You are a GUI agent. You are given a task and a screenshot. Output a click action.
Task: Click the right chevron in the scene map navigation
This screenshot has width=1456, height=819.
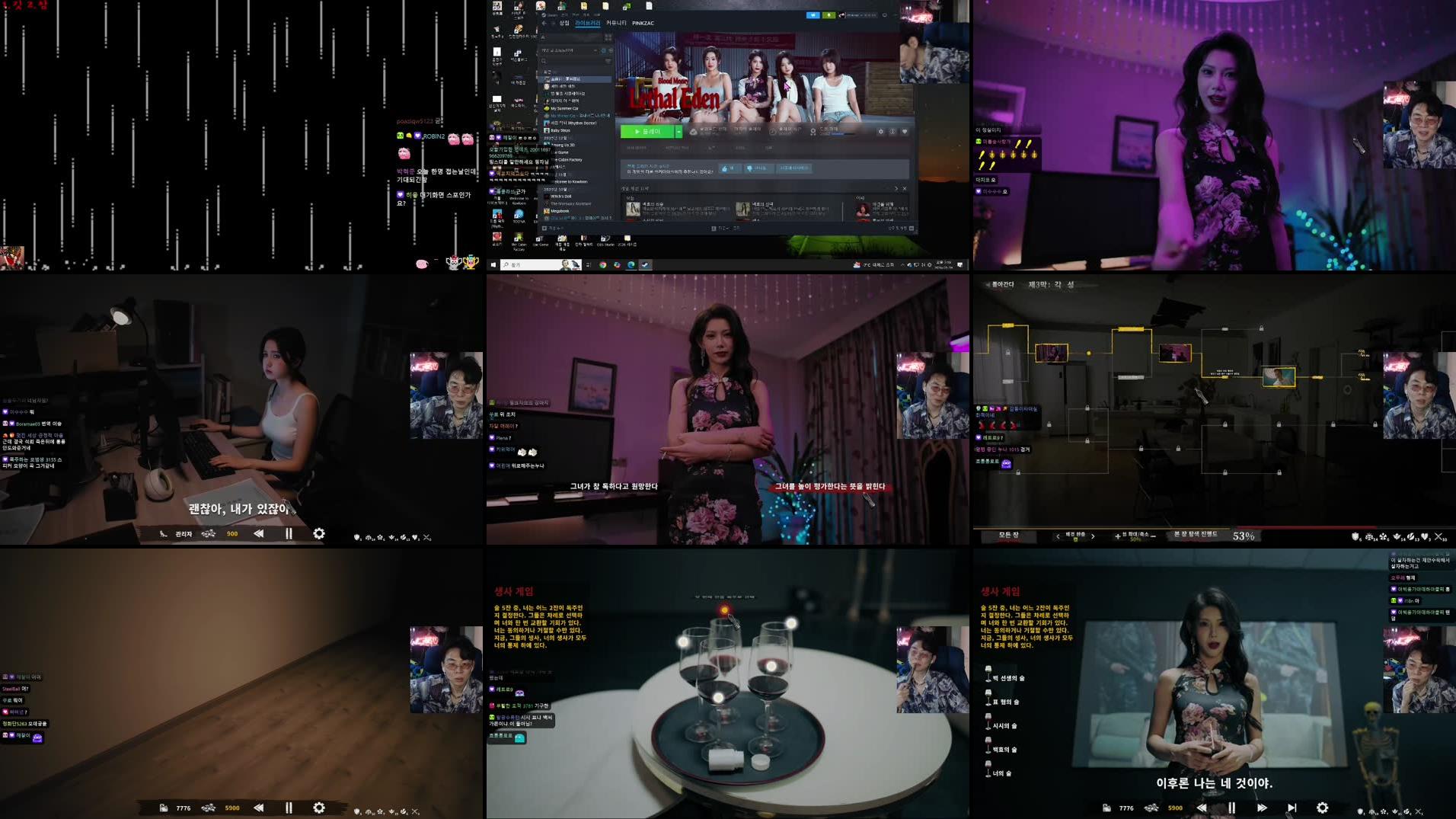(1092, 536)
